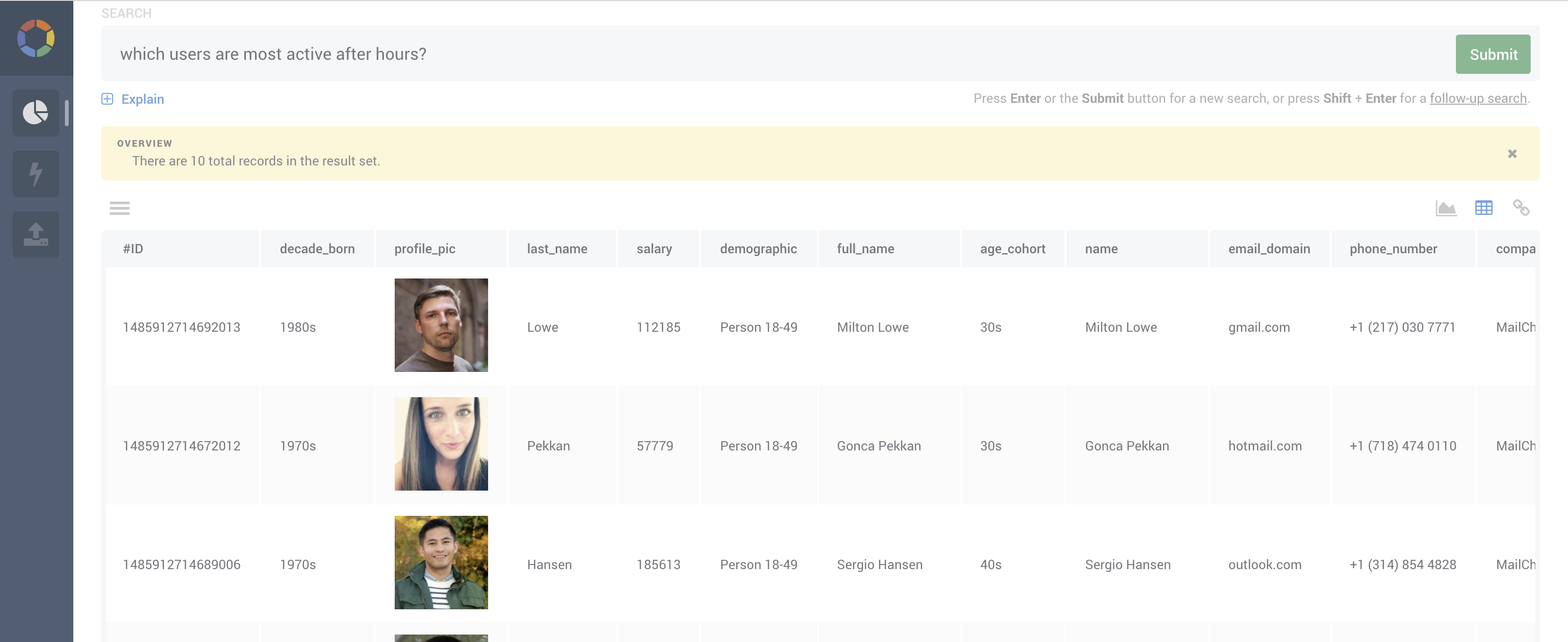Open the follow-up search link
This screenshot has width=1568, height=642.
tap(1478, 98)
